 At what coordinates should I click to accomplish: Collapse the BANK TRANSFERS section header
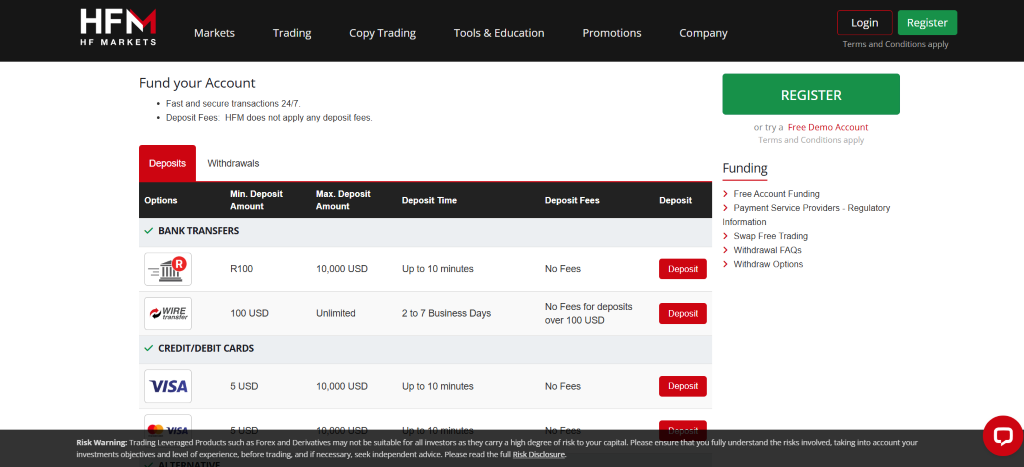coord(425,231)
